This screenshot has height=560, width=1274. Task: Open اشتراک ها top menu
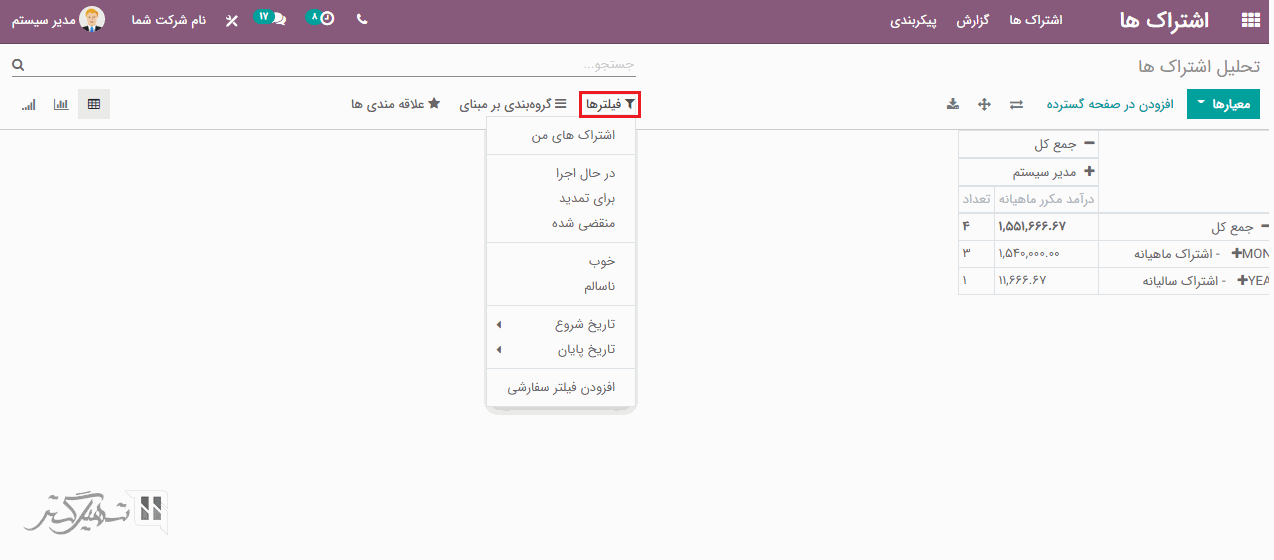(1036, 20)
